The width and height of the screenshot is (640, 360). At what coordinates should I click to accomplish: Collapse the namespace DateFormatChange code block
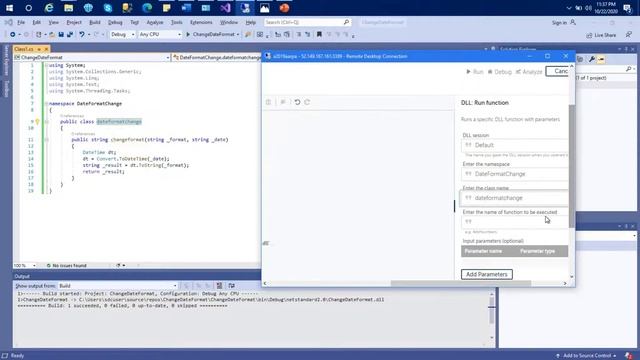(x=47, y=104)
